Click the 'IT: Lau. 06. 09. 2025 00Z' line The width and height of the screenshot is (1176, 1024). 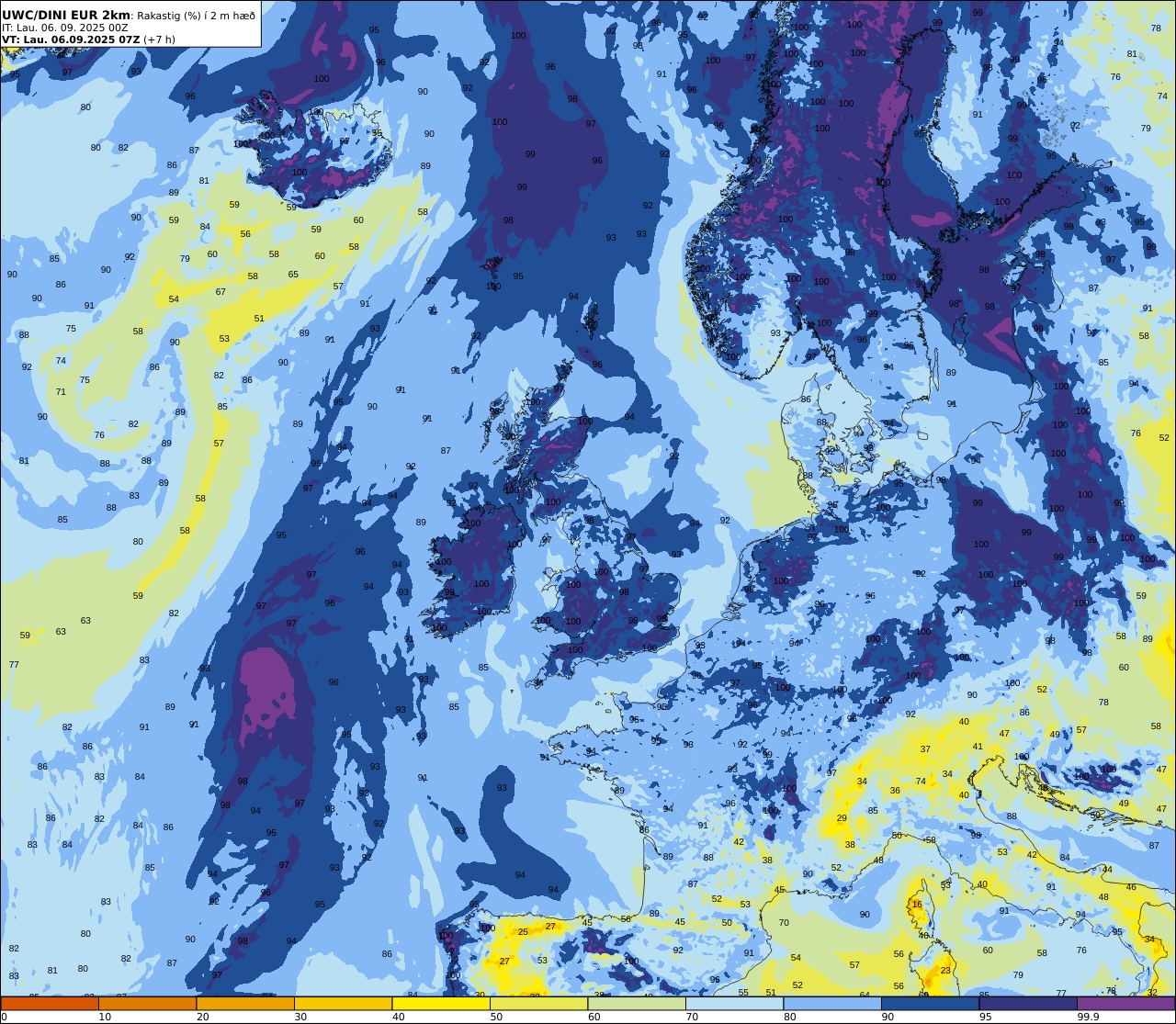[x=65, y=28]
